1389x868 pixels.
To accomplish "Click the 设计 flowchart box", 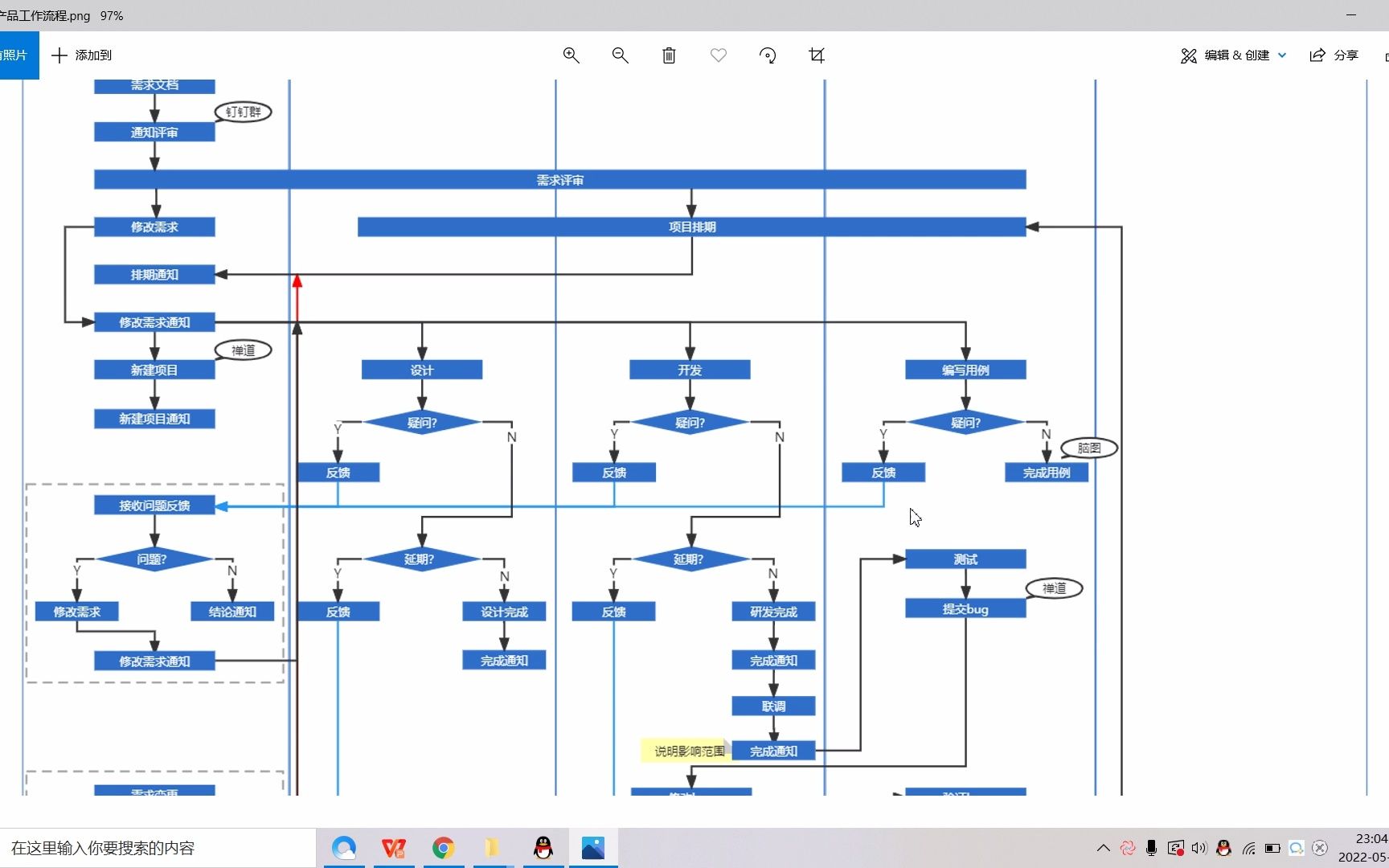I will (422, 370).
